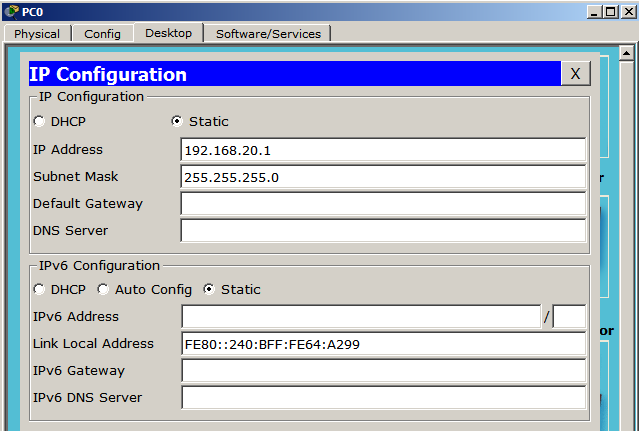Switch to the Physical tab
Viewport: 639px width, 431px height.
pyautogui.click(x=37, y=33)
